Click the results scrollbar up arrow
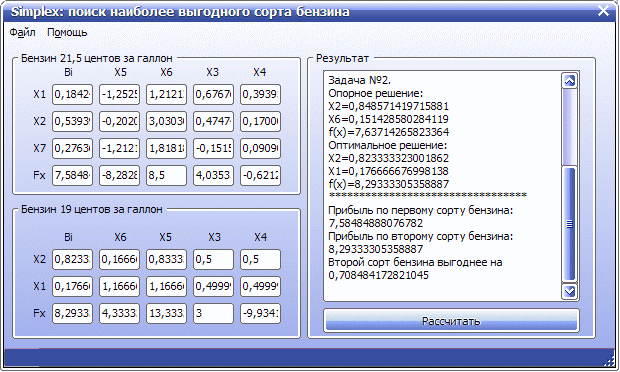 pos(569,81)
